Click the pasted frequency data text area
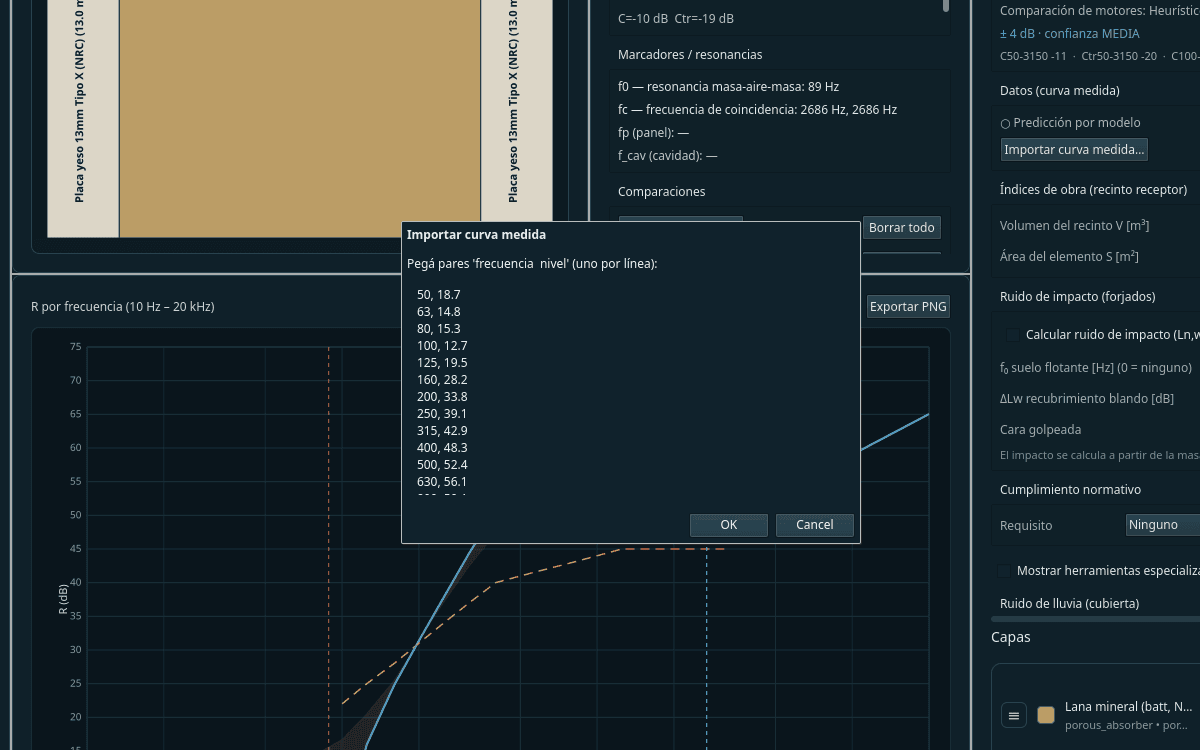1200x750 pixels. click(x=631, y=389)
